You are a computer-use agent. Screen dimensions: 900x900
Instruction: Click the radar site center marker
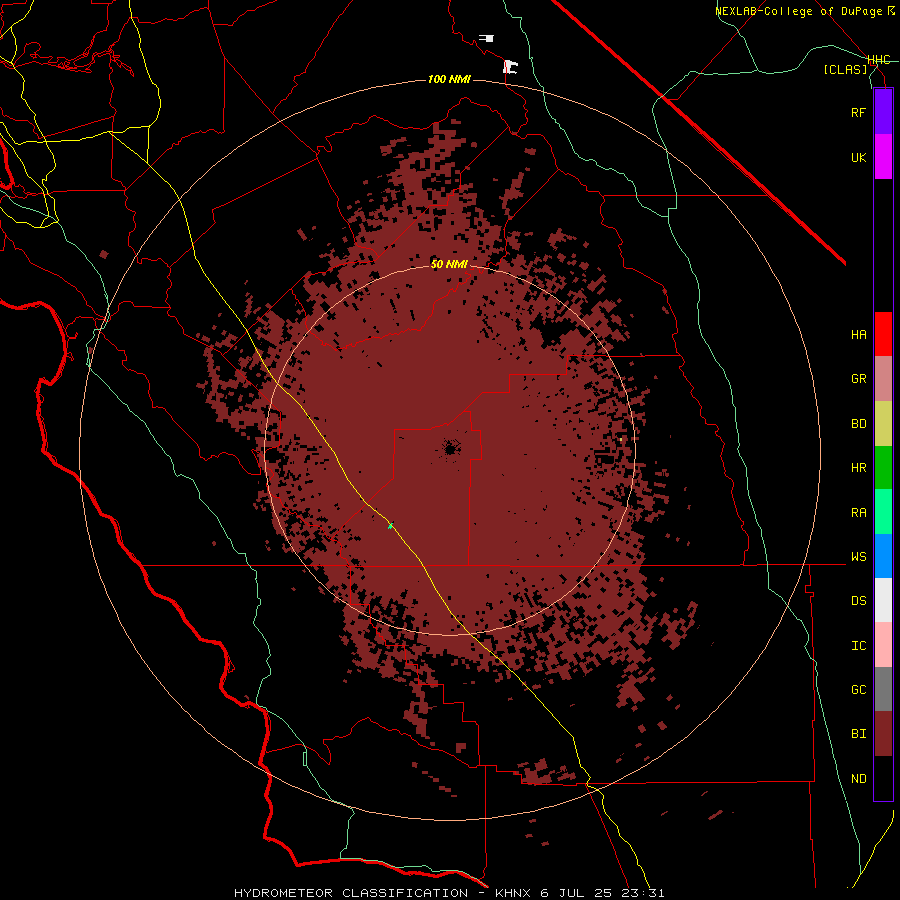(x=450, y=448)
